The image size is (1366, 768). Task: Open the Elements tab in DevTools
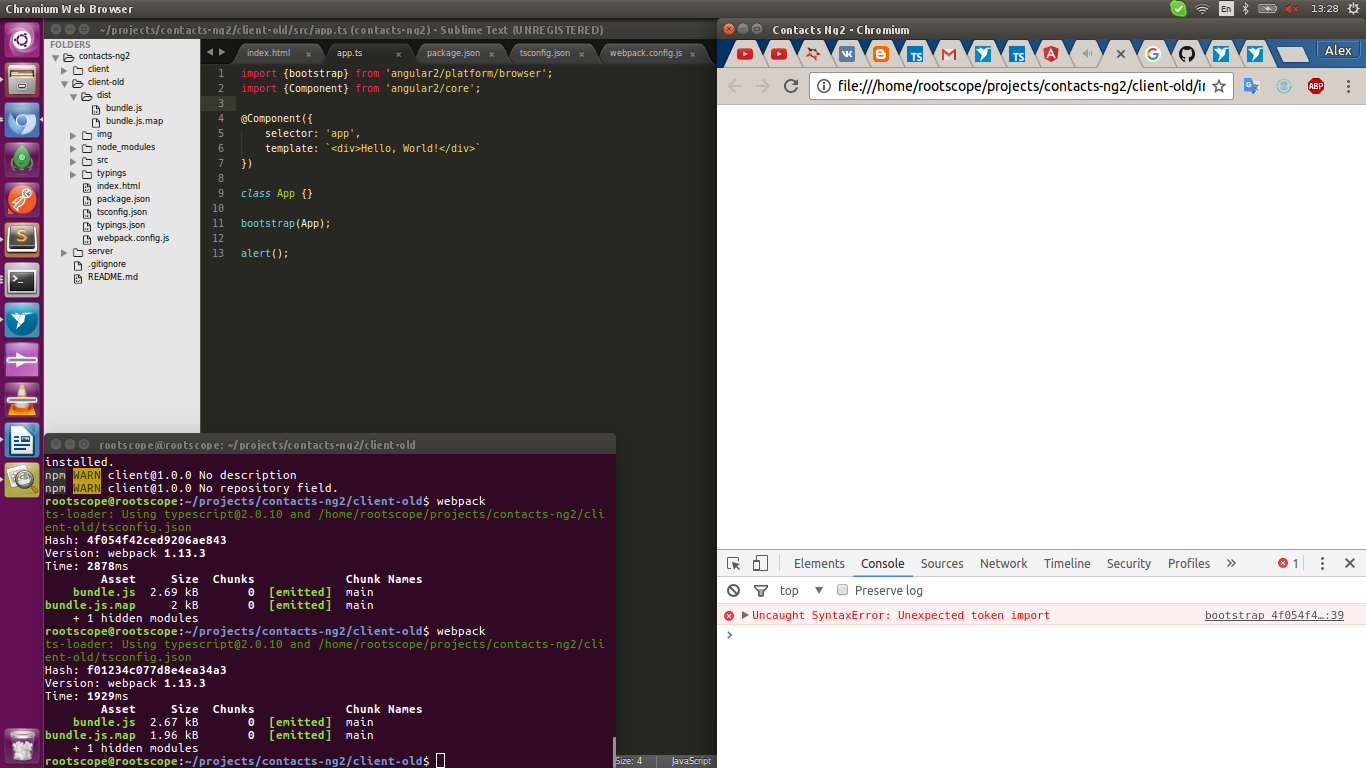coord(819,564)
